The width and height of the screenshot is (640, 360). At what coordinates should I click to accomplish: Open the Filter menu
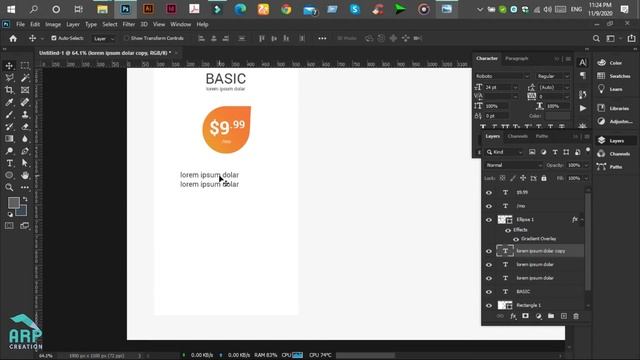(x=129, y=24)
